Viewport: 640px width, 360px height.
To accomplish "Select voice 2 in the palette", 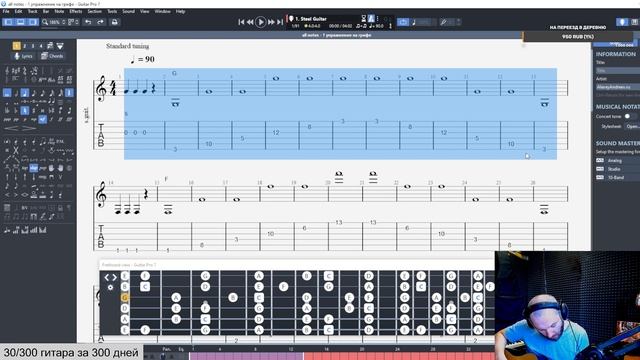I will click(x=24, y=46).
